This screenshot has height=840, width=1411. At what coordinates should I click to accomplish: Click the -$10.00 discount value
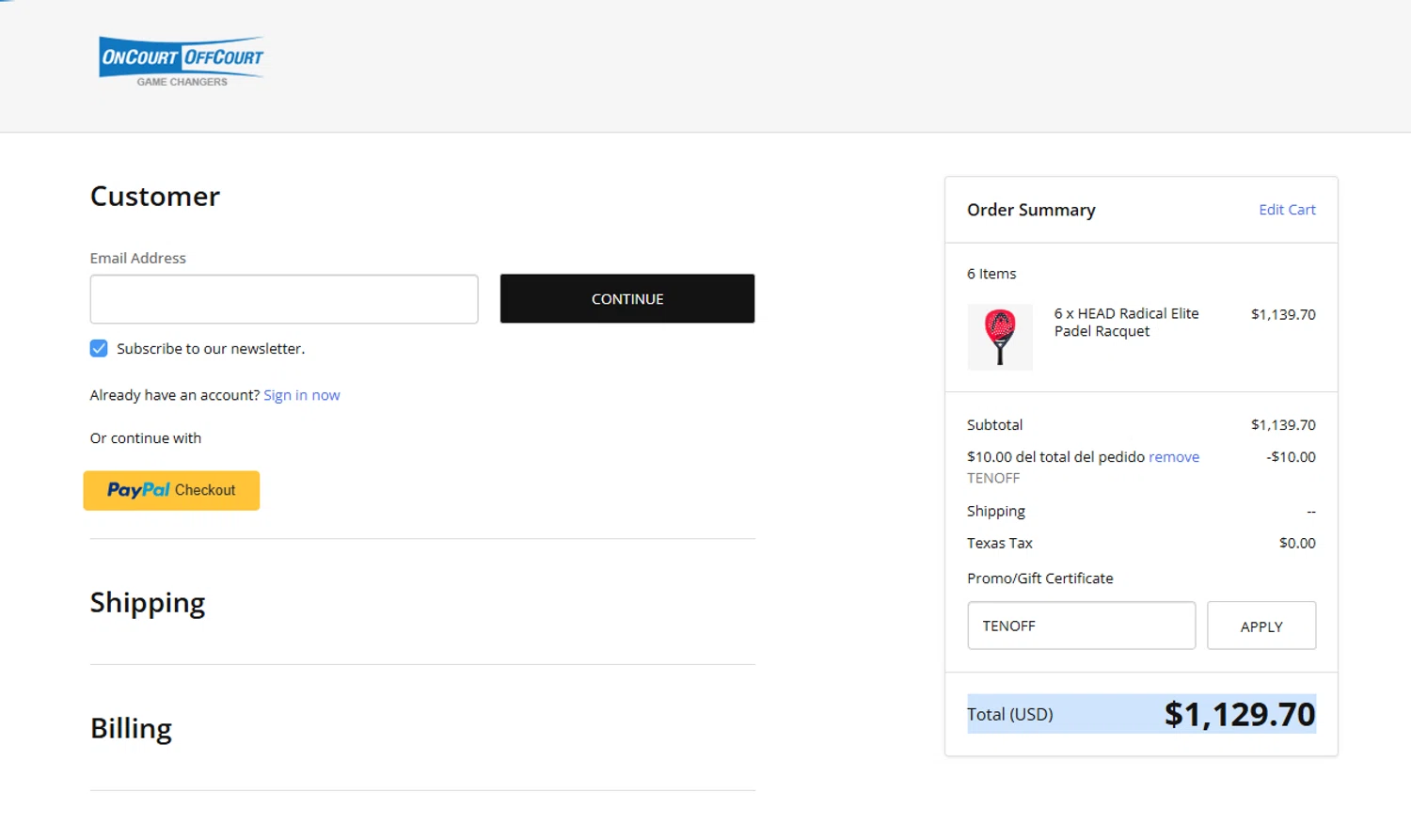click(1291, 457)
